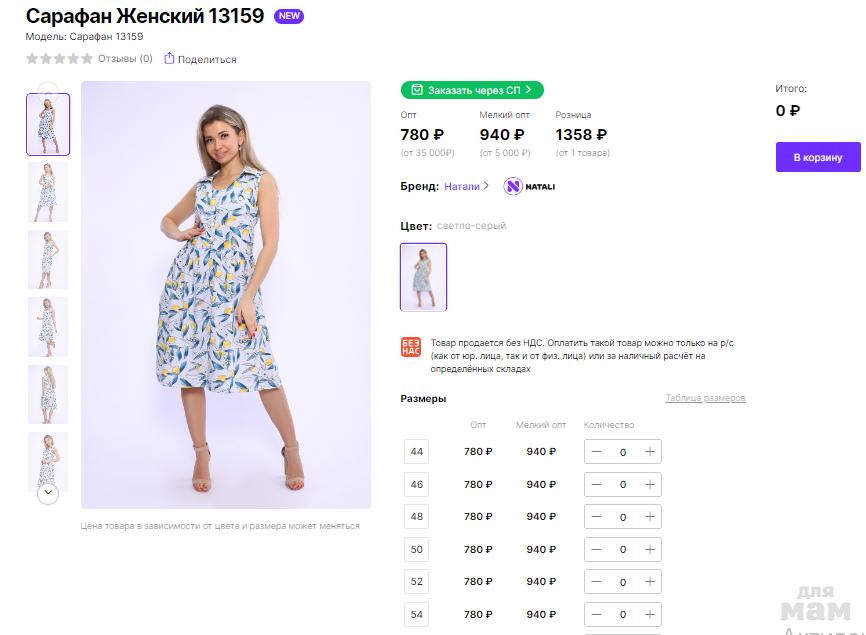
Task: Click the plus icon for size 54
Action: tap(650, 615)
